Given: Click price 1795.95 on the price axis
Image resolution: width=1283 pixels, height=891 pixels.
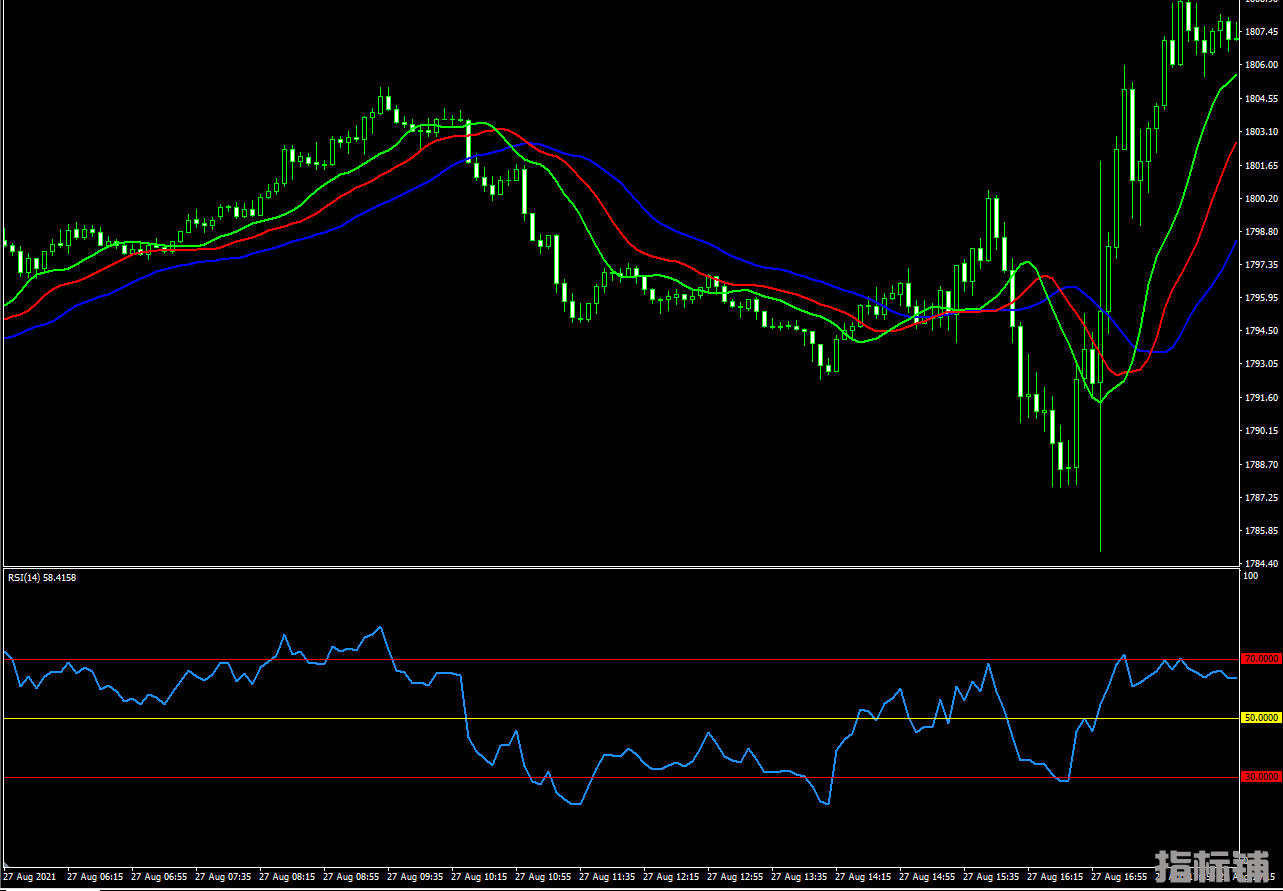Looking at the screenshot, I should coord(1262,298).
